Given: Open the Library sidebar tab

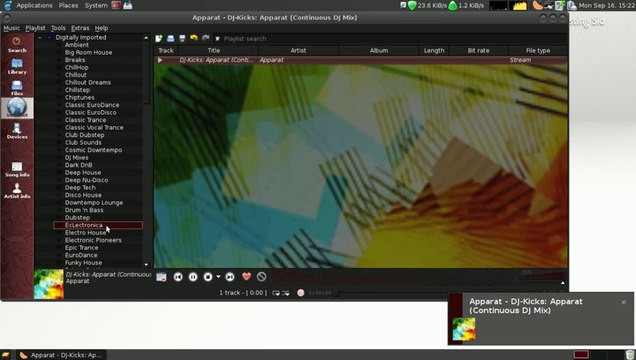Looking at the screenshot, I should point(17,66).
